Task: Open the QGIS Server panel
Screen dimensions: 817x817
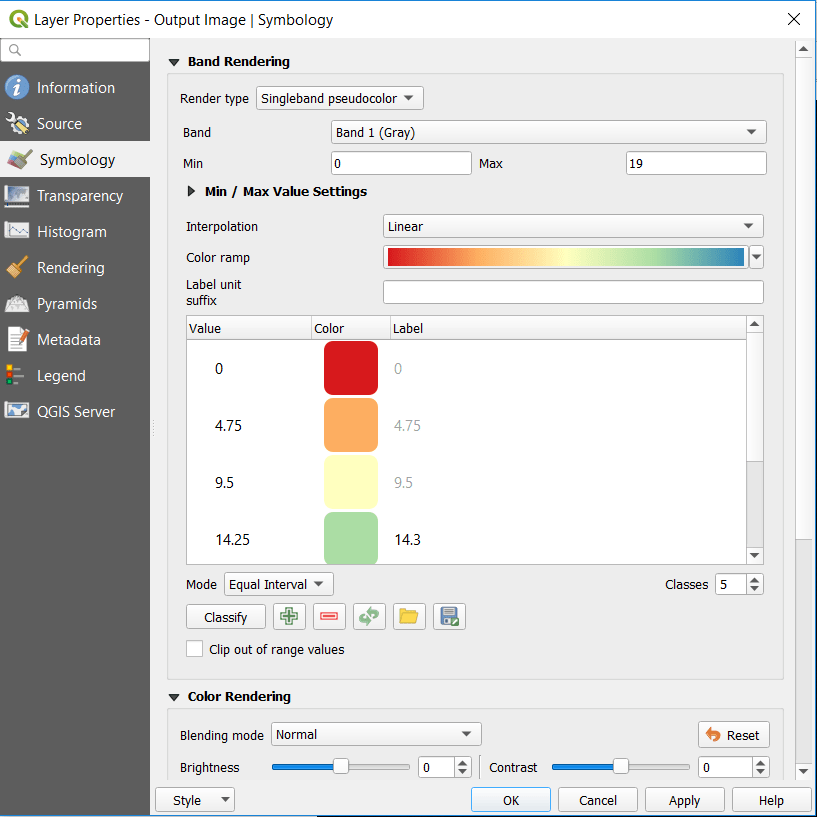Action: 75,412
